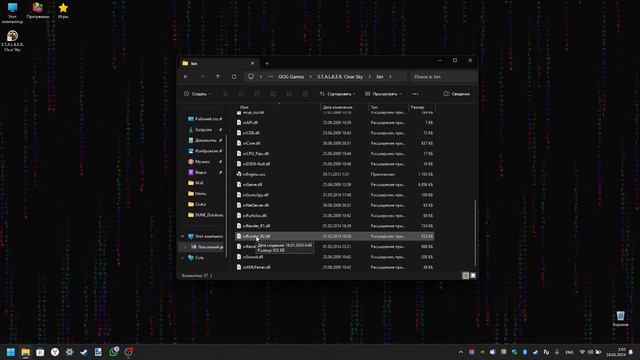Select the bin tab
The width and height of the screenshot is (640, 360).
218,63
